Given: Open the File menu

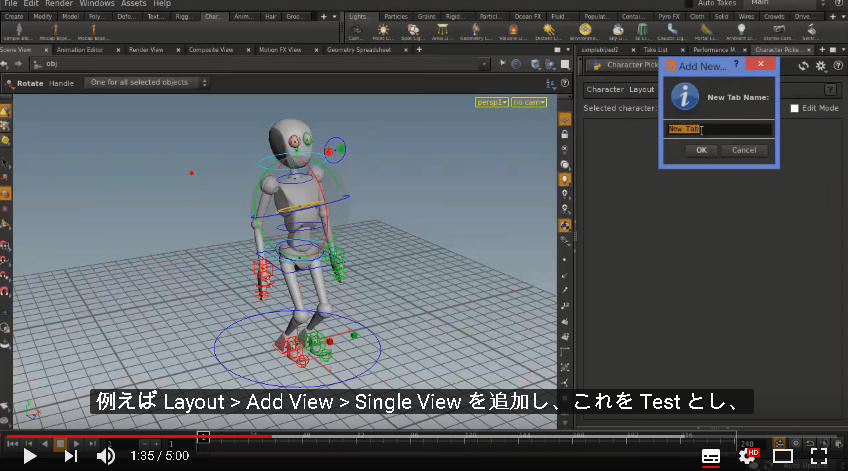Looking at the screenshot, I should [11, 3].
